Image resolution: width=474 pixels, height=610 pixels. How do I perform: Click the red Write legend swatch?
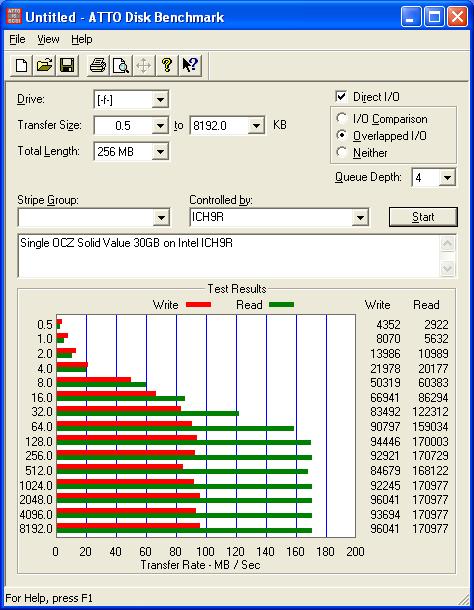[x=198, y=305]
